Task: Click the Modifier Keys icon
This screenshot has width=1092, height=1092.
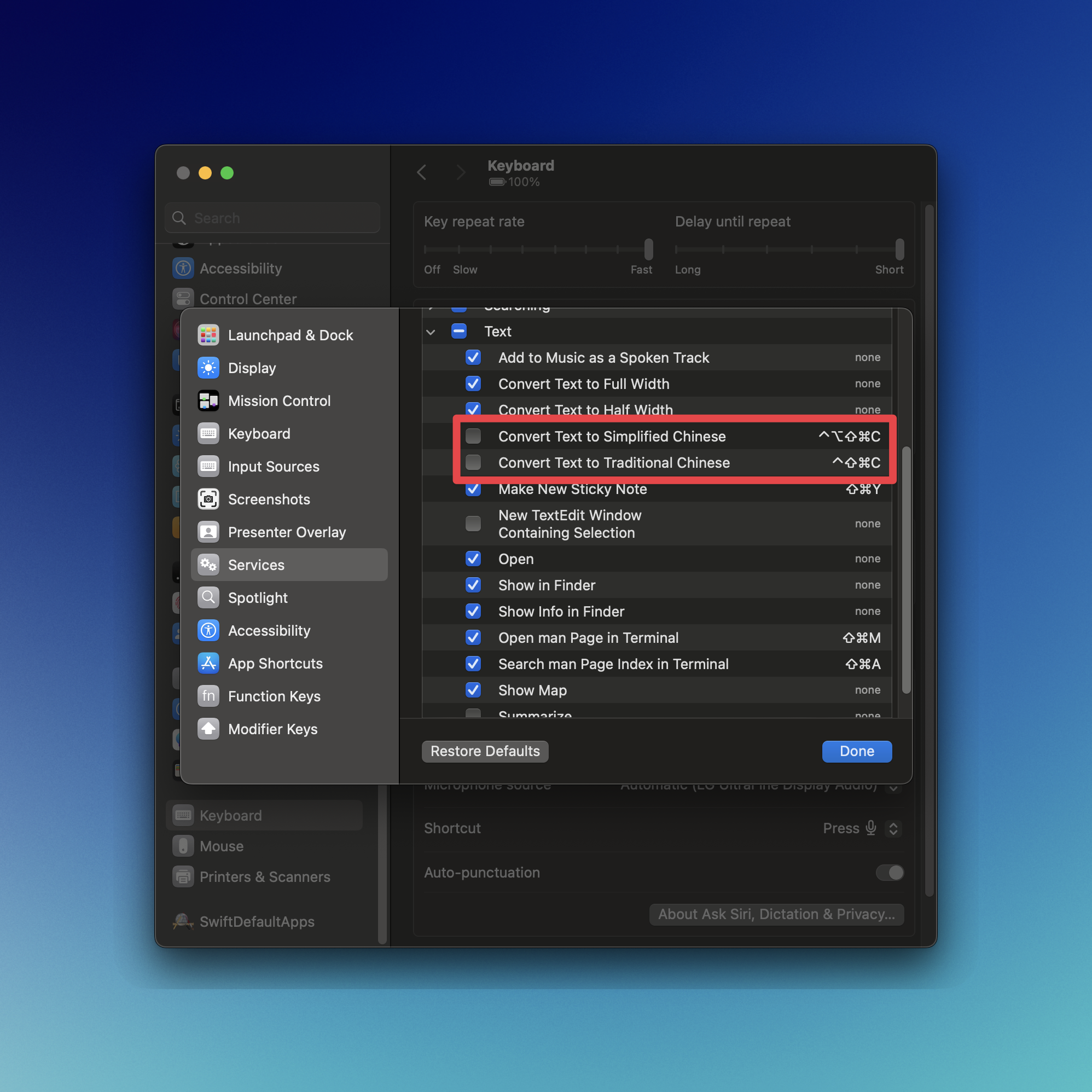Action: (x=208, y=729)
